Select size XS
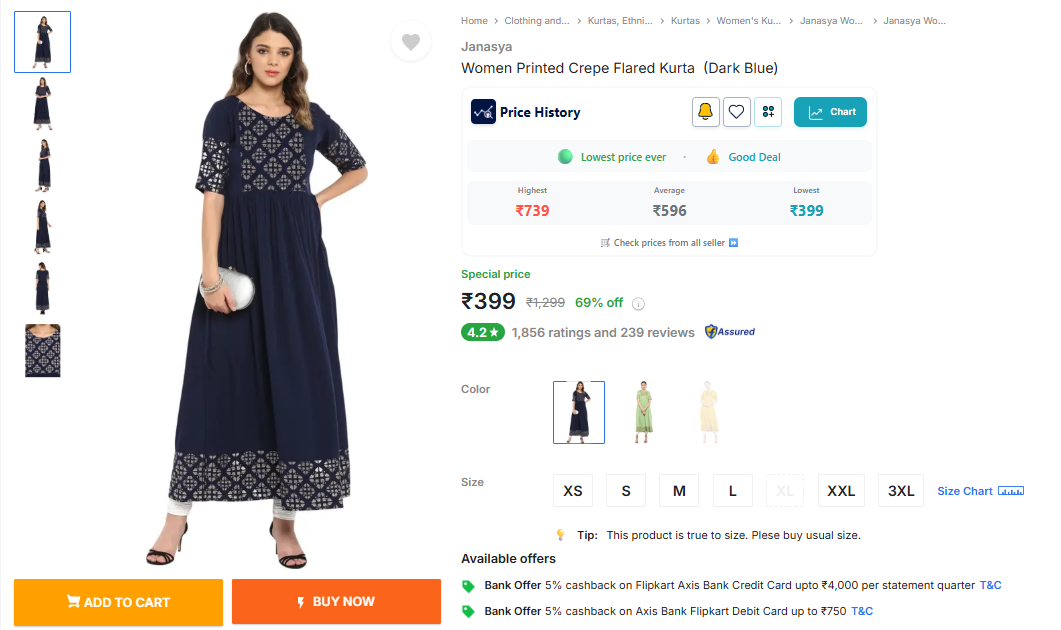This screenshot has height=630, width=1061. (572, 491)
